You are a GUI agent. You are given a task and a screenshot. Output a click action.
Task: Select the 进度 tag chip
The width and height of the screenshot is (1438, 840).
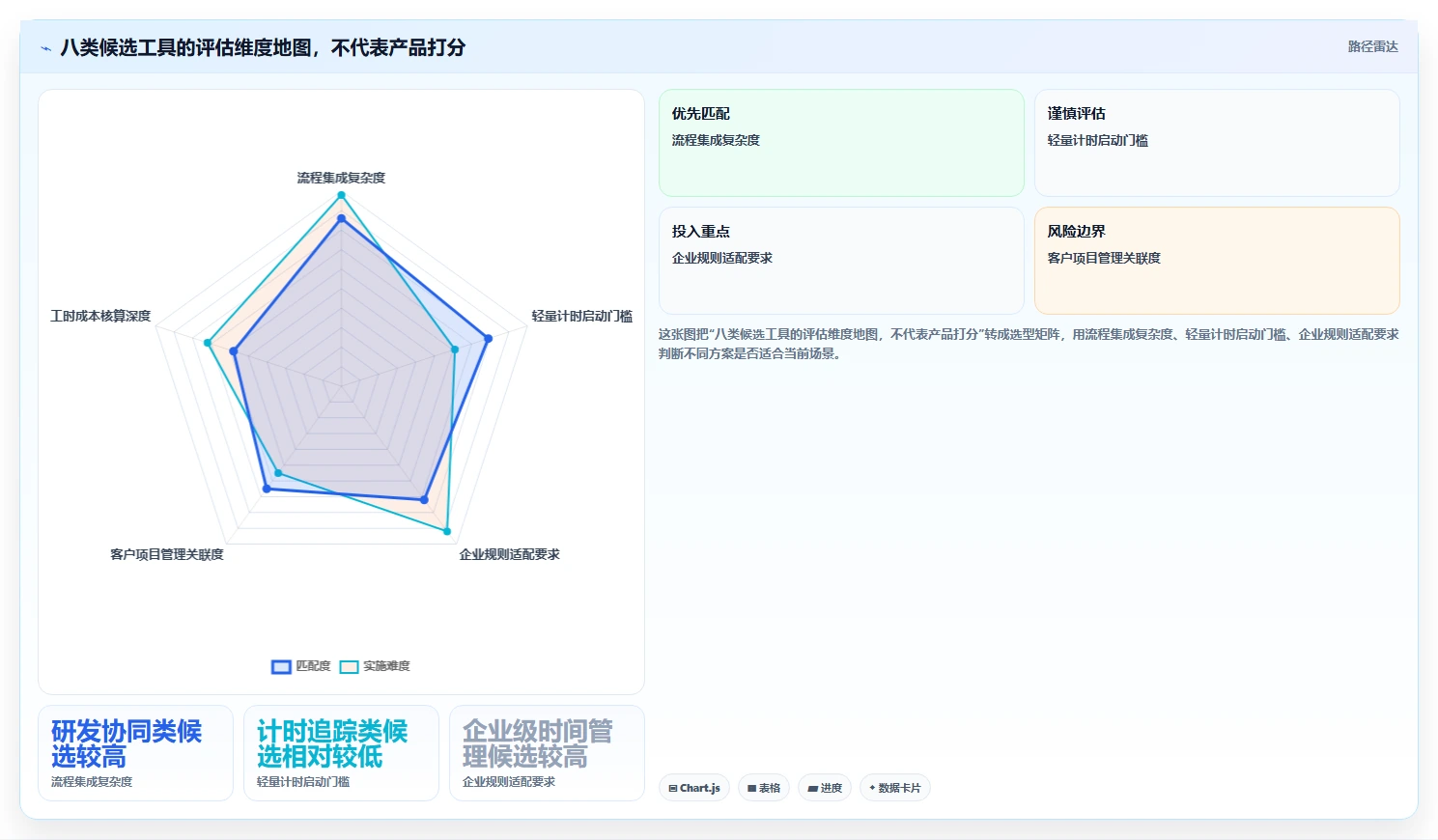point(825,788)
